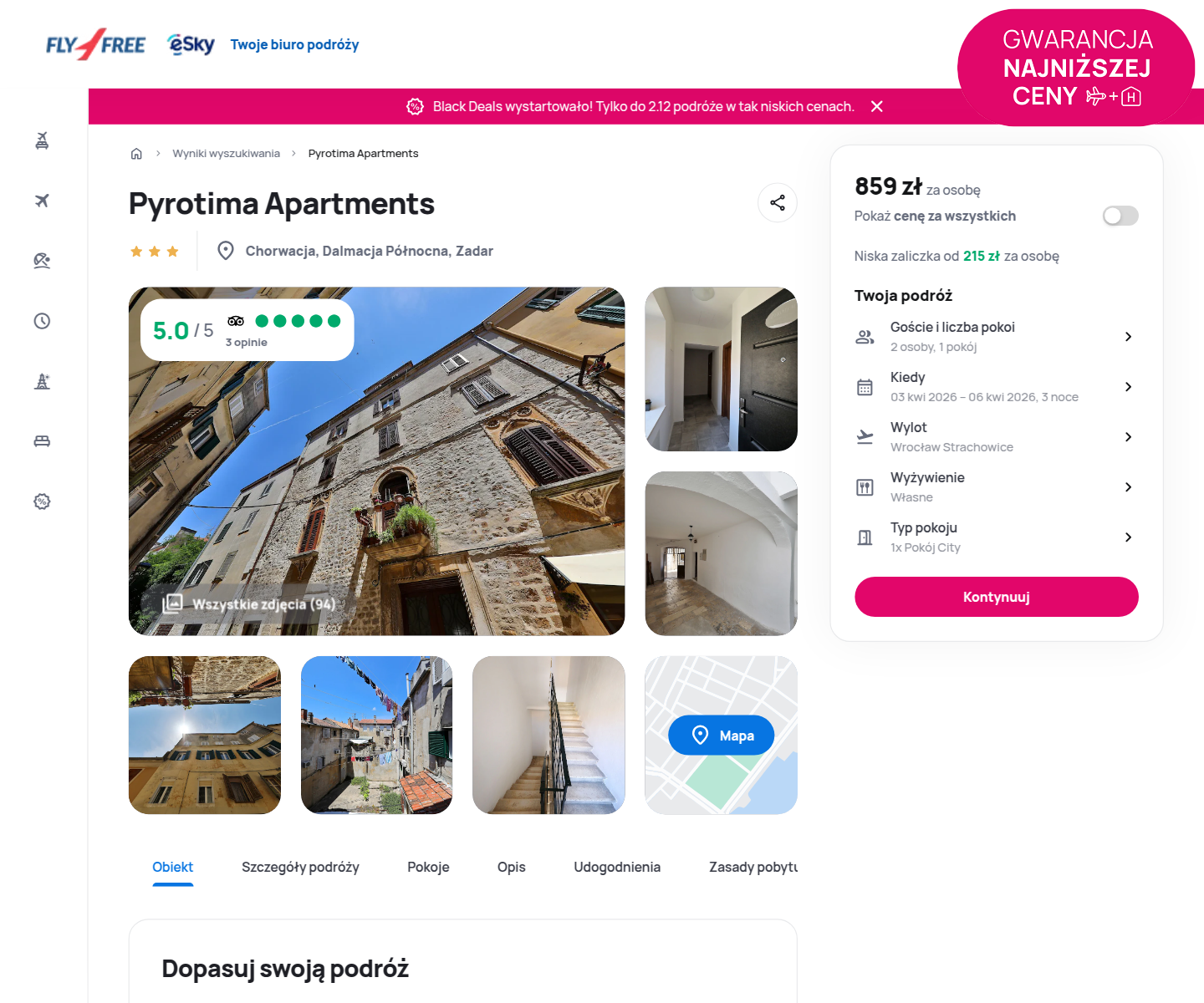The image size is (1204, 1003).
Task: Open flight plus hotel sidebar icon
Action: point(42,140)
